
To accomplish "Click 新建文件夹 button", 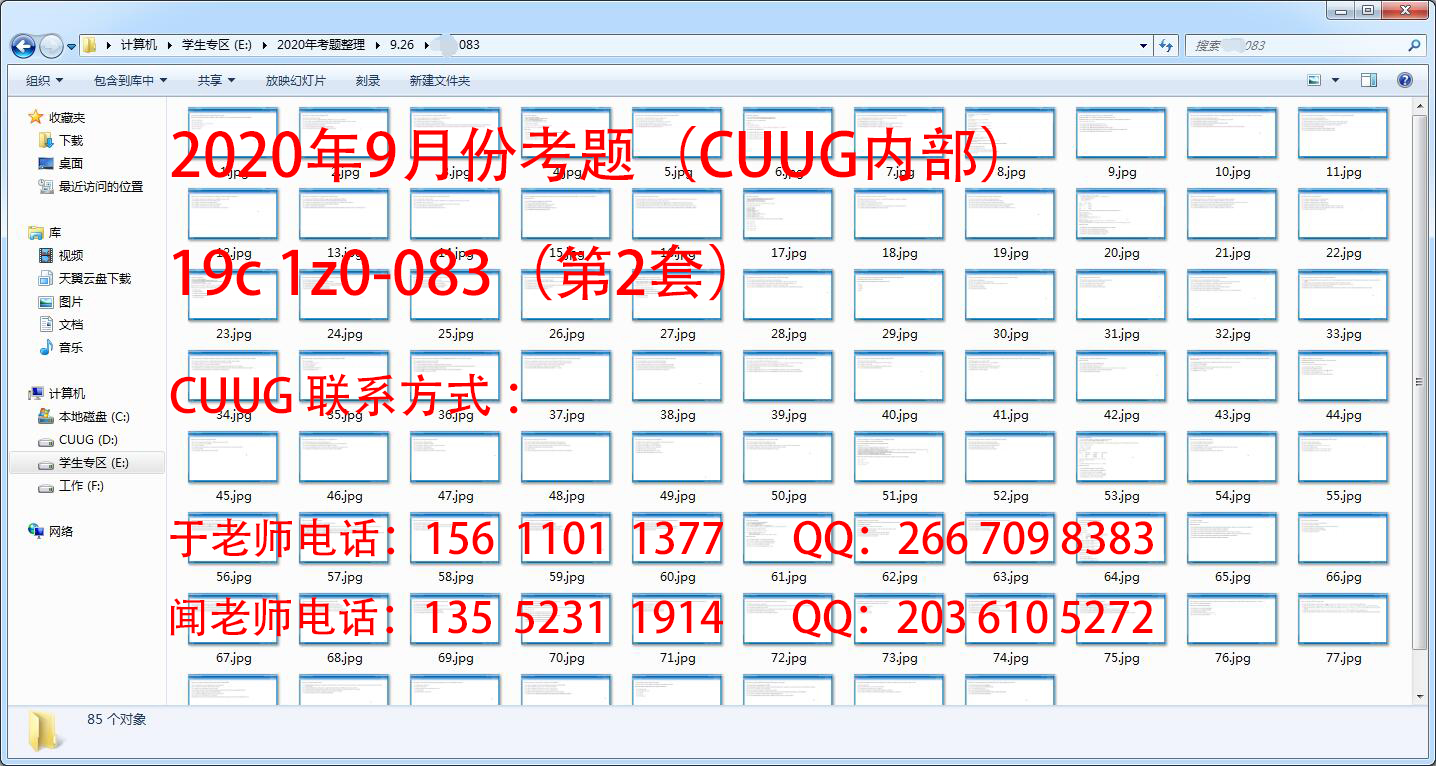I will [439, 80].
